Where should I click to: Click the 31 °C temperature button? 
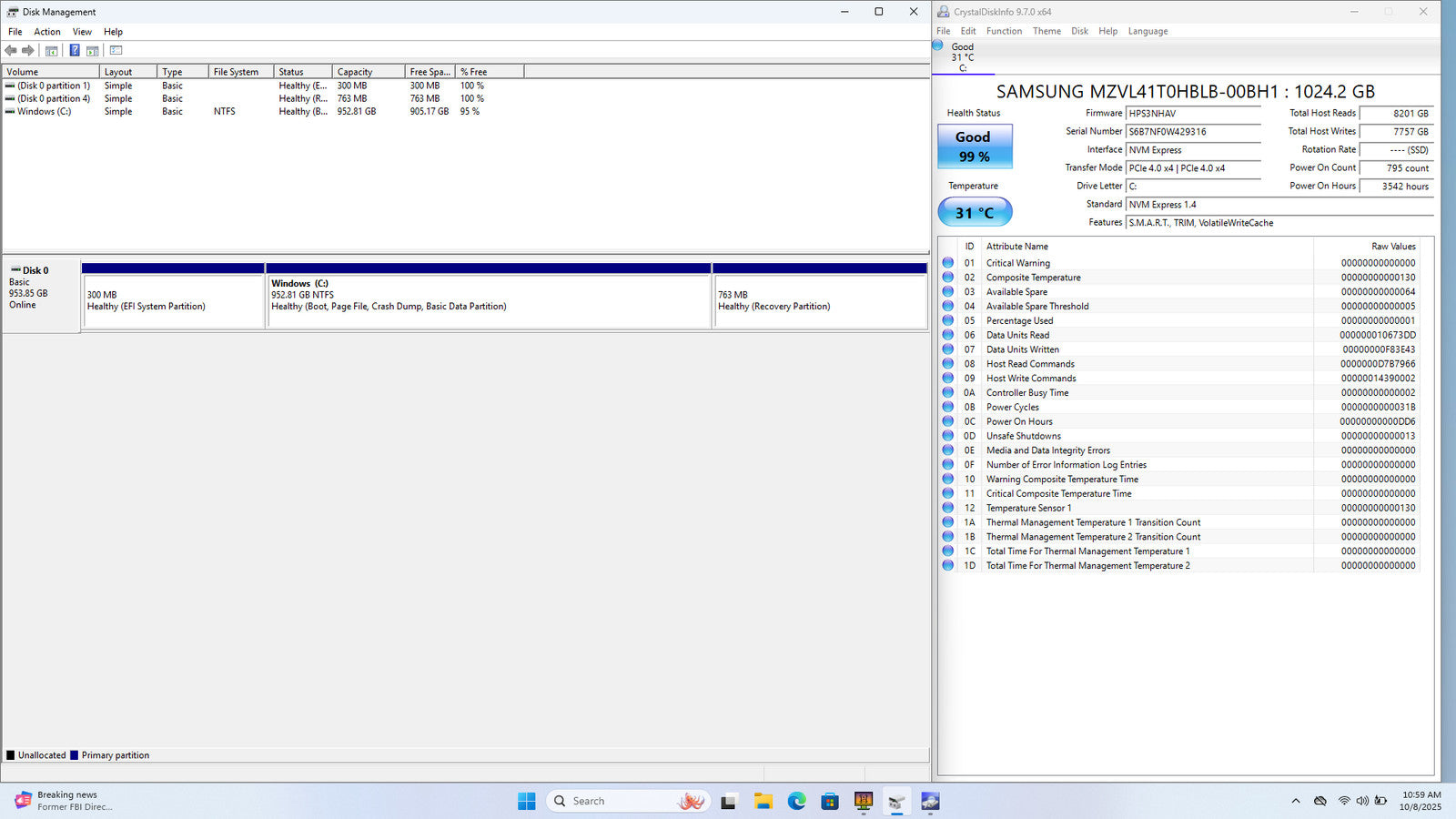974,213
